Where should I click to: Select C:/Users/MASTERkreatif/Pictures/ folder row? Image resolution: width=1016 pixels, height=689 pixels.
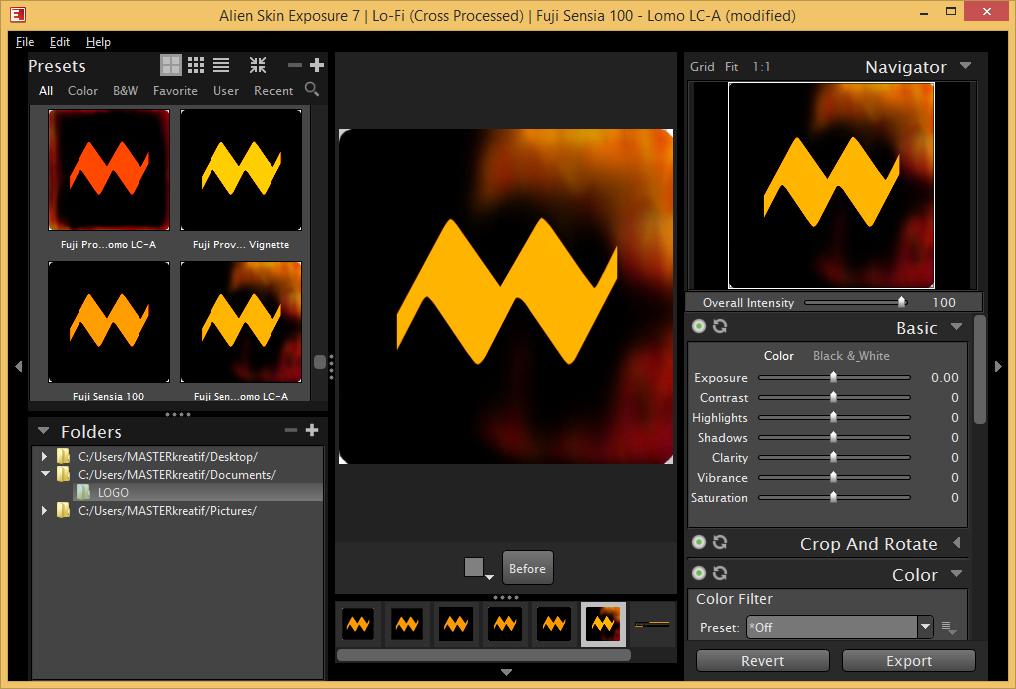tap(177, 511)
